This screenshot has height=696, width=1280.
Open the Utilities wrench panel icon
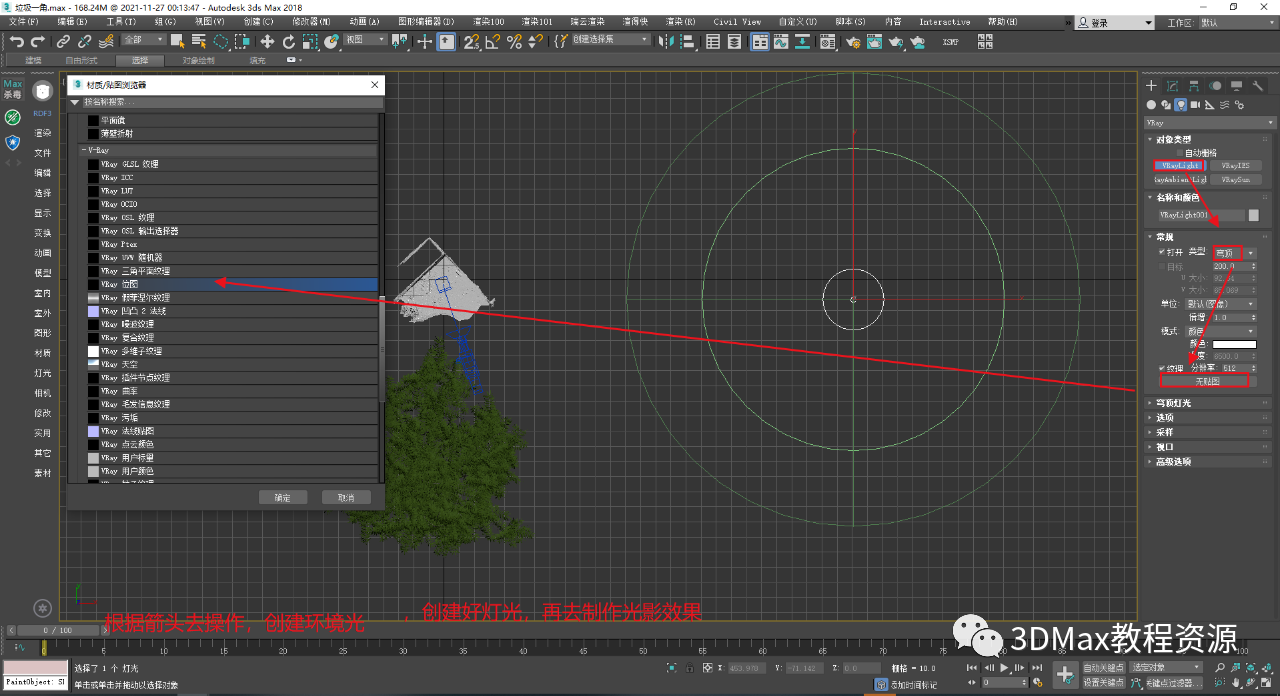tap(1256, 86)
